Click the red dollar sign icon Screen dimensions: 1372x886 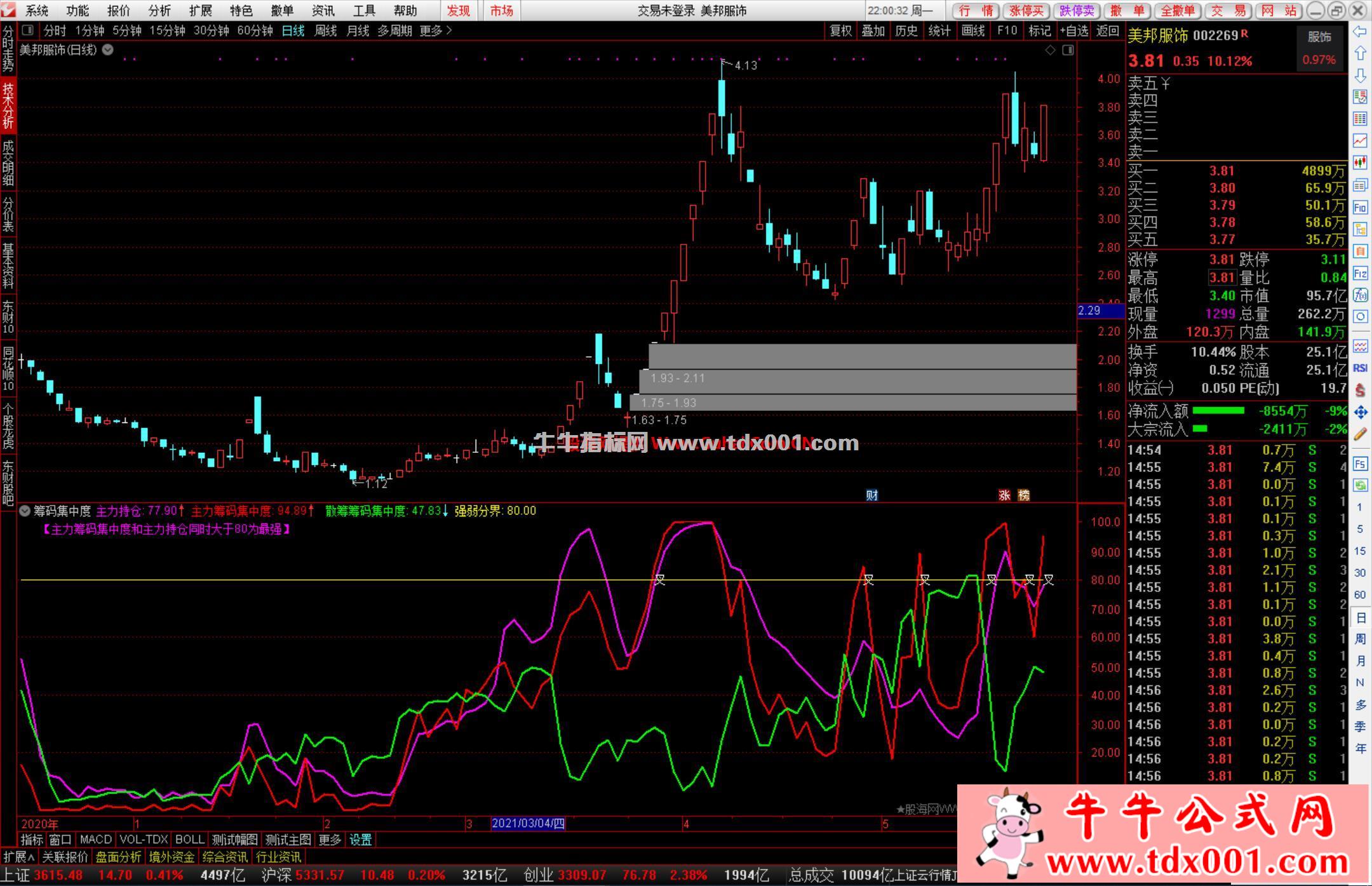coord(1360,390)
